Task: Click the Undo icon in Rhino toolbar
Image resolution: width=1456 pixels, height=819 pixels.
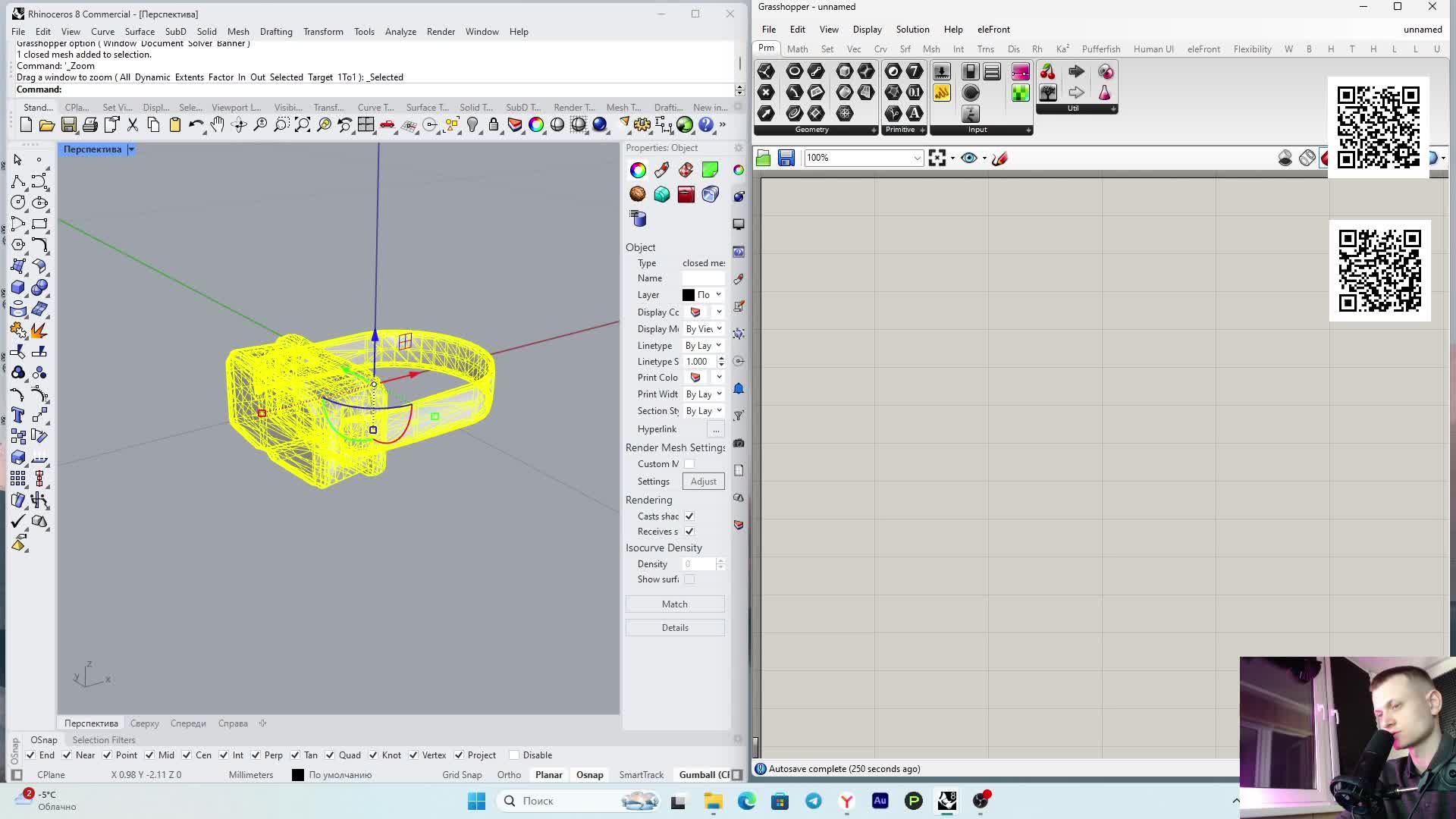Action: coord(195,125)
